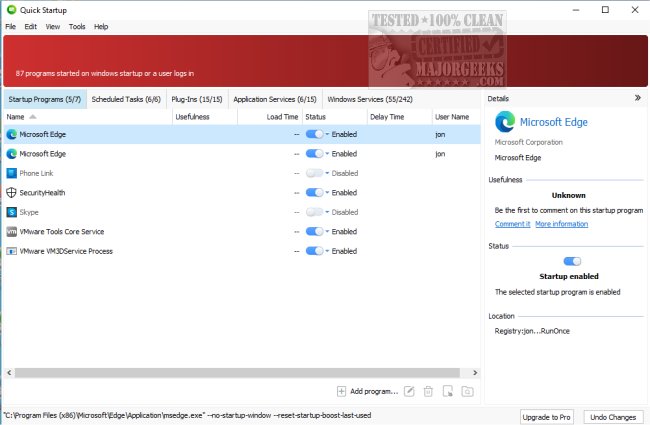Collapse the Details panel with double chevron
Screen dimensions: 650x425
pyautogui.click(x=637, y=99)
